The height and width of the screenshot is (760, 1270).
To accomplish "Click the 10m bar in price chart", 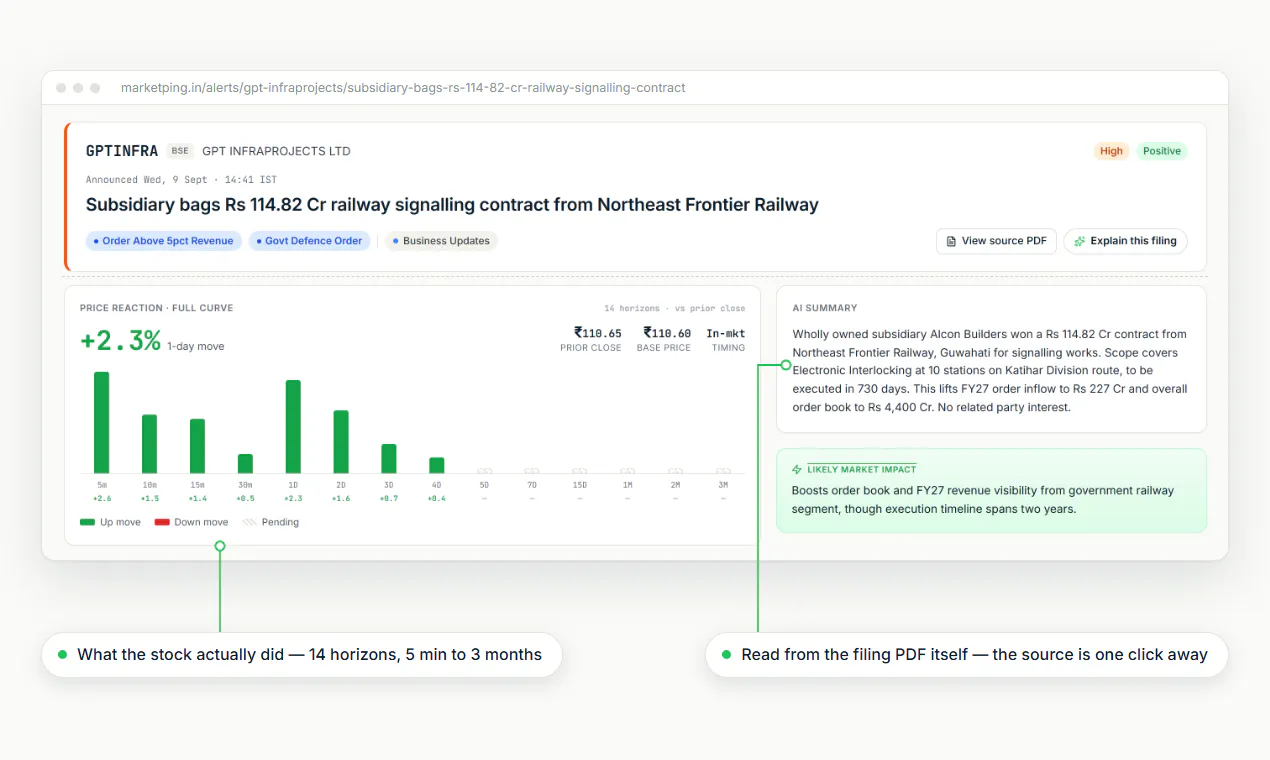I will pyautogui.click(x=149, y=444).
